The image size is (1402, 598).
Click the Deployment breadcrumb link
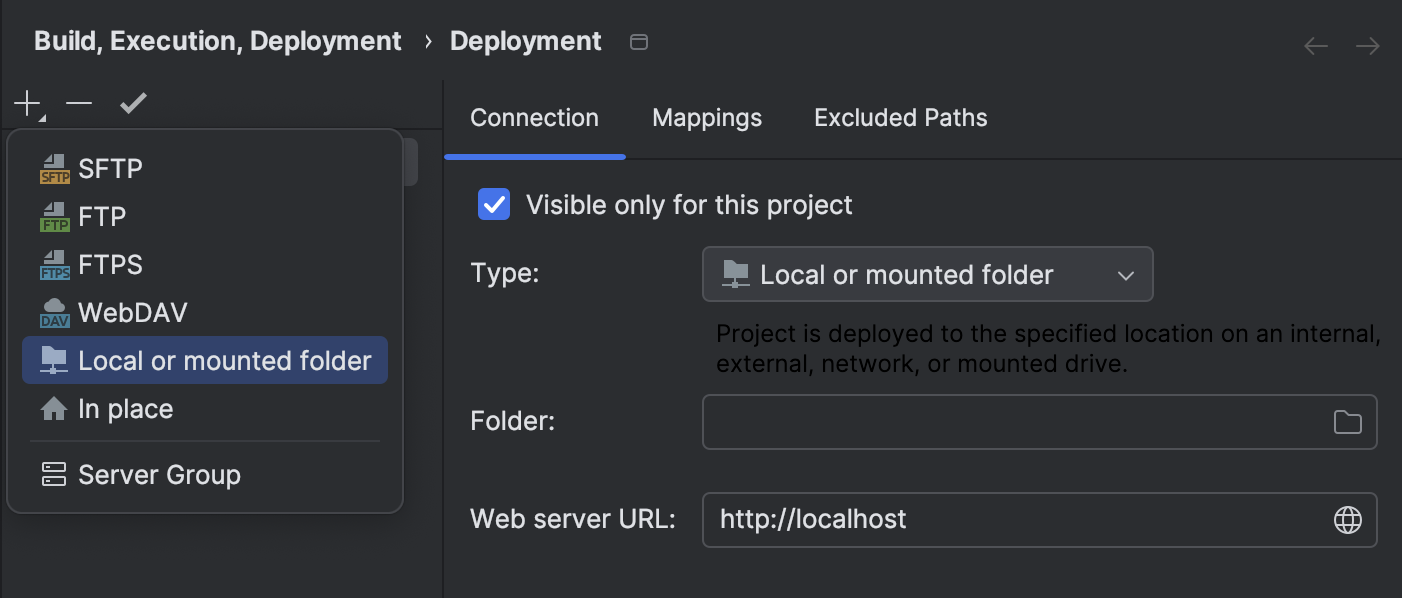(x=525, y=41)
